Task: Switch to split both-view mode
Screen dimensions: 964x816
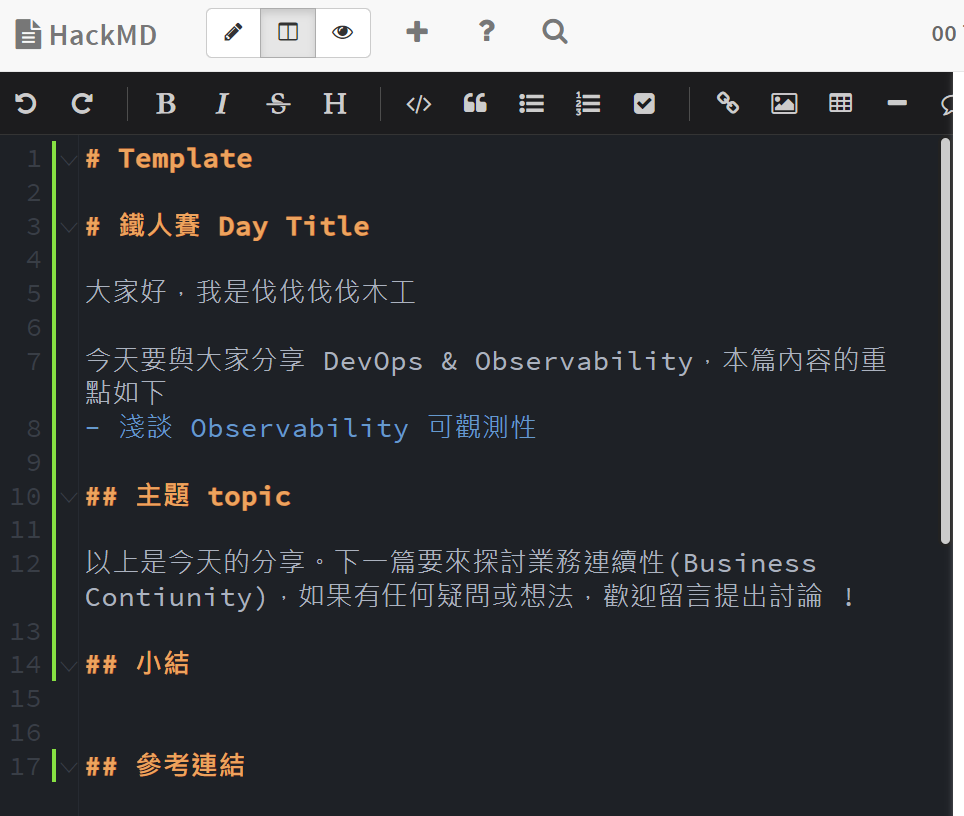Action: point(288,33)
